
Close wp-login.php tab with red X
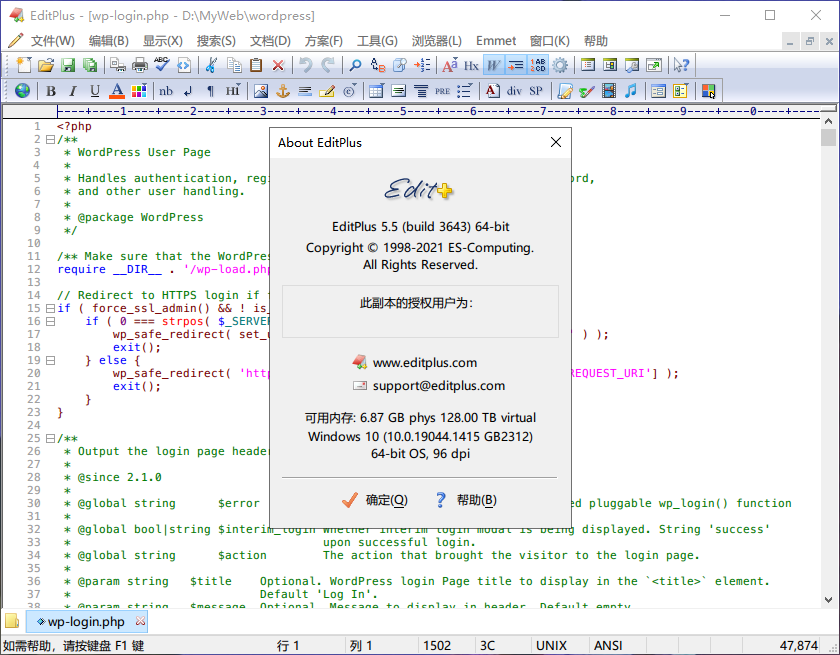point(140,621)
